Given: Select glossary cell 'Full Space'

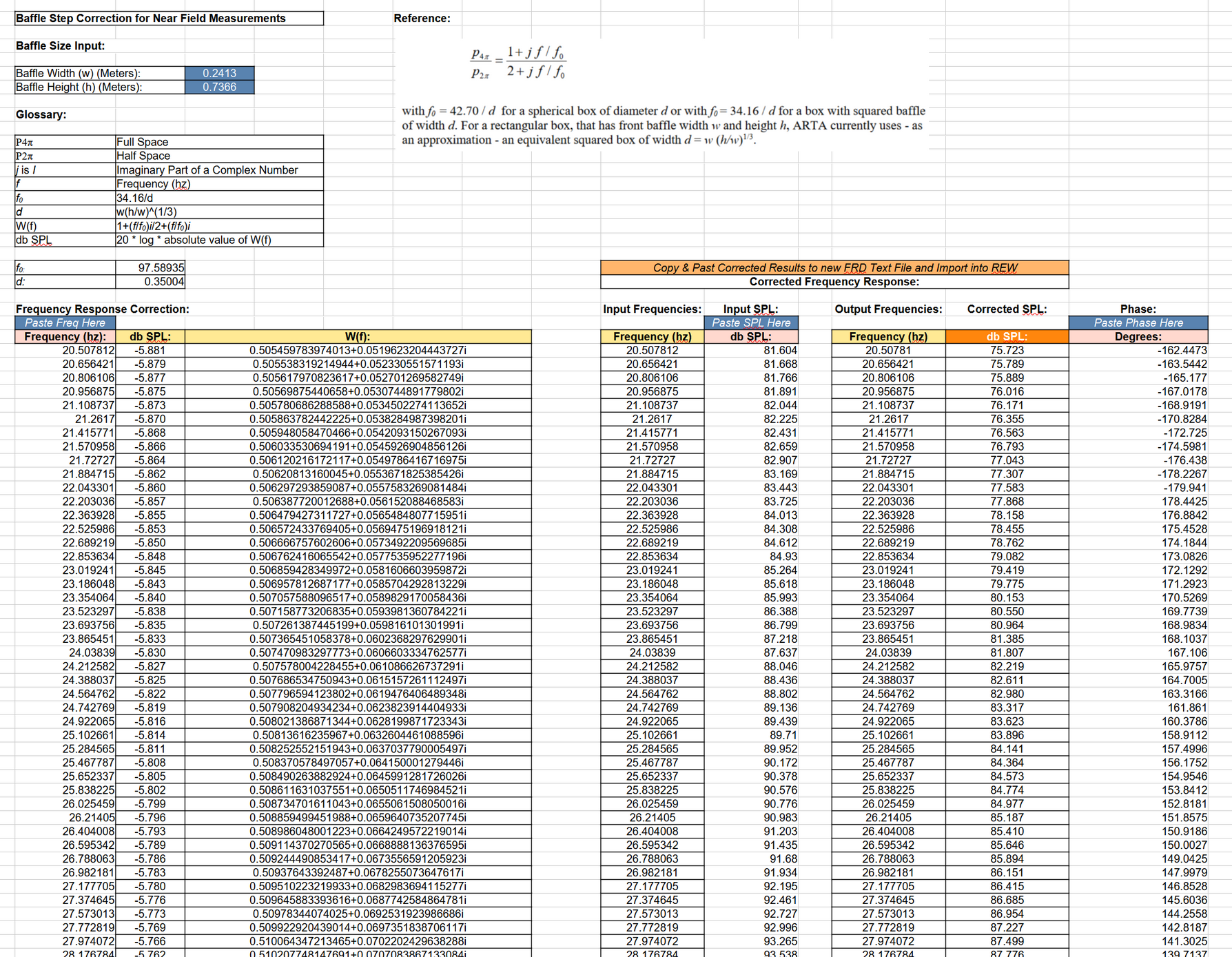Looking at the screenshot, I should point(219,142).
